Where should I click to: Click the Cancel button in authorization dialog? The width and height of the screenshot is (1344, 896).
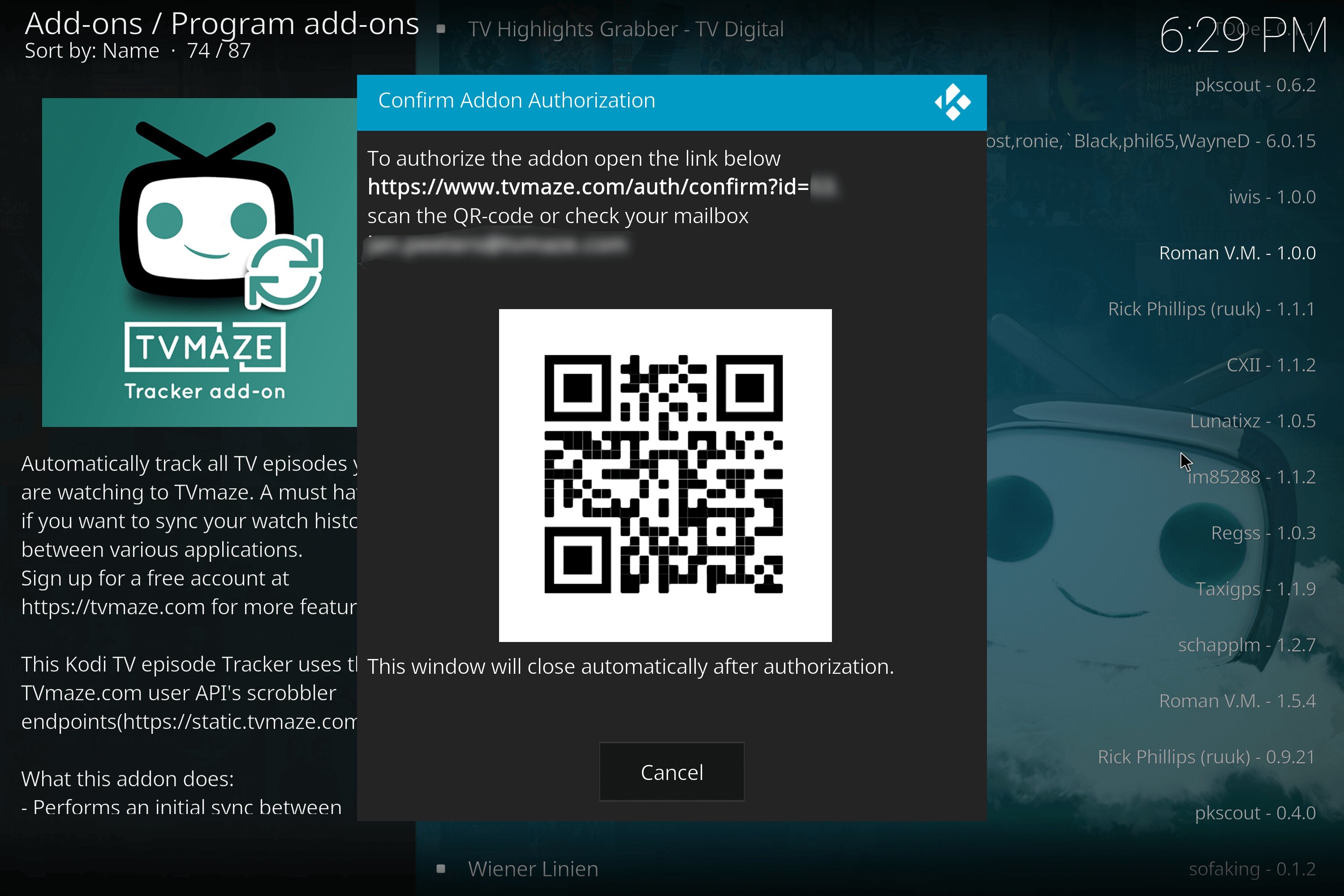pyautogui.click(x=672, y=771)
